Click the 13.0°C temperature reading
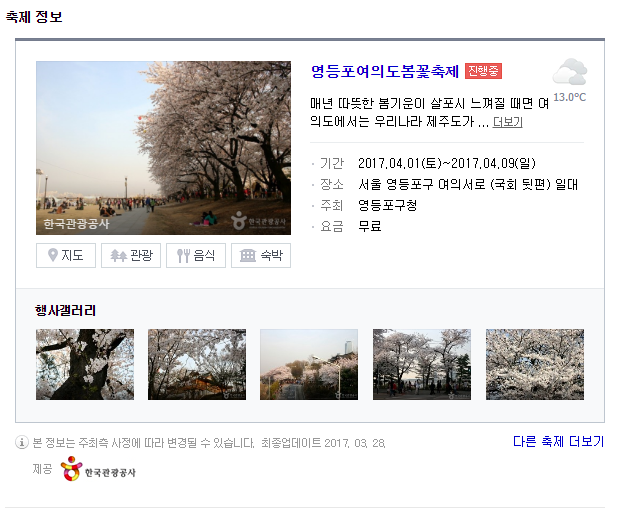 [570, 97]
